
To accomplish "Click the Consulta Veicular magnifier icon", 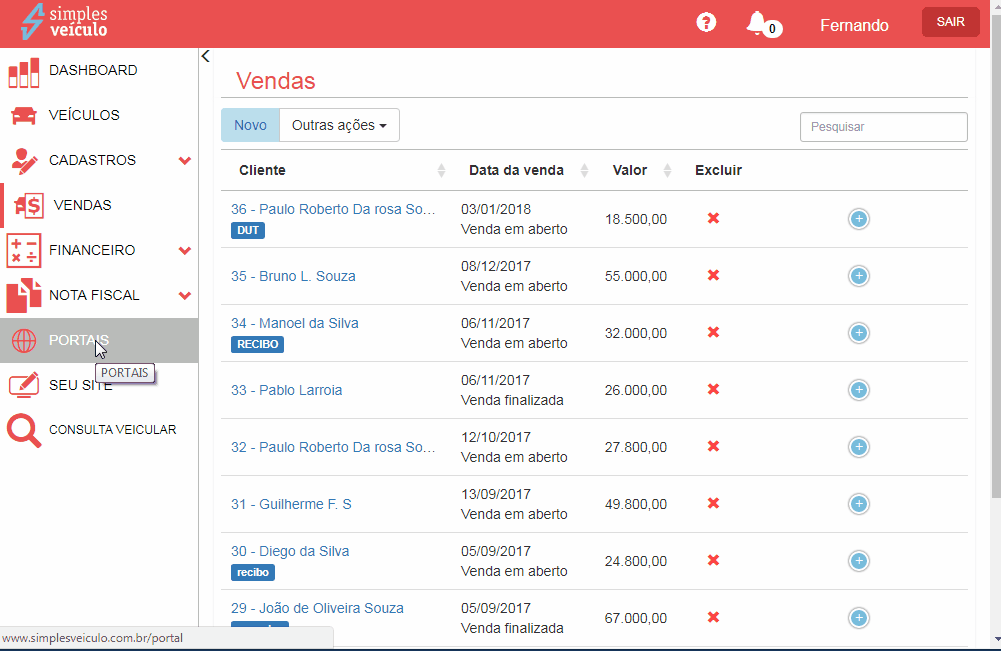I will point(23,430).
